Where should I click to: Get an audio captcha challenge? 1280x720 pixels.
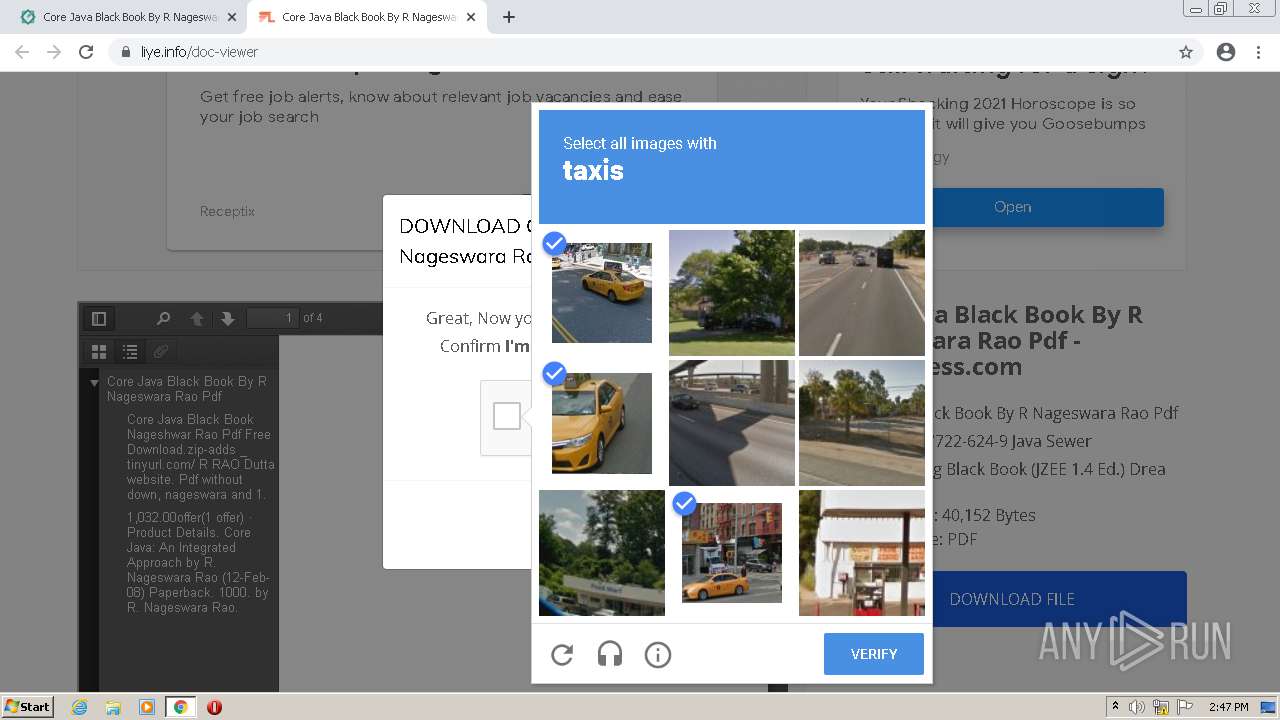pos(610,655)
